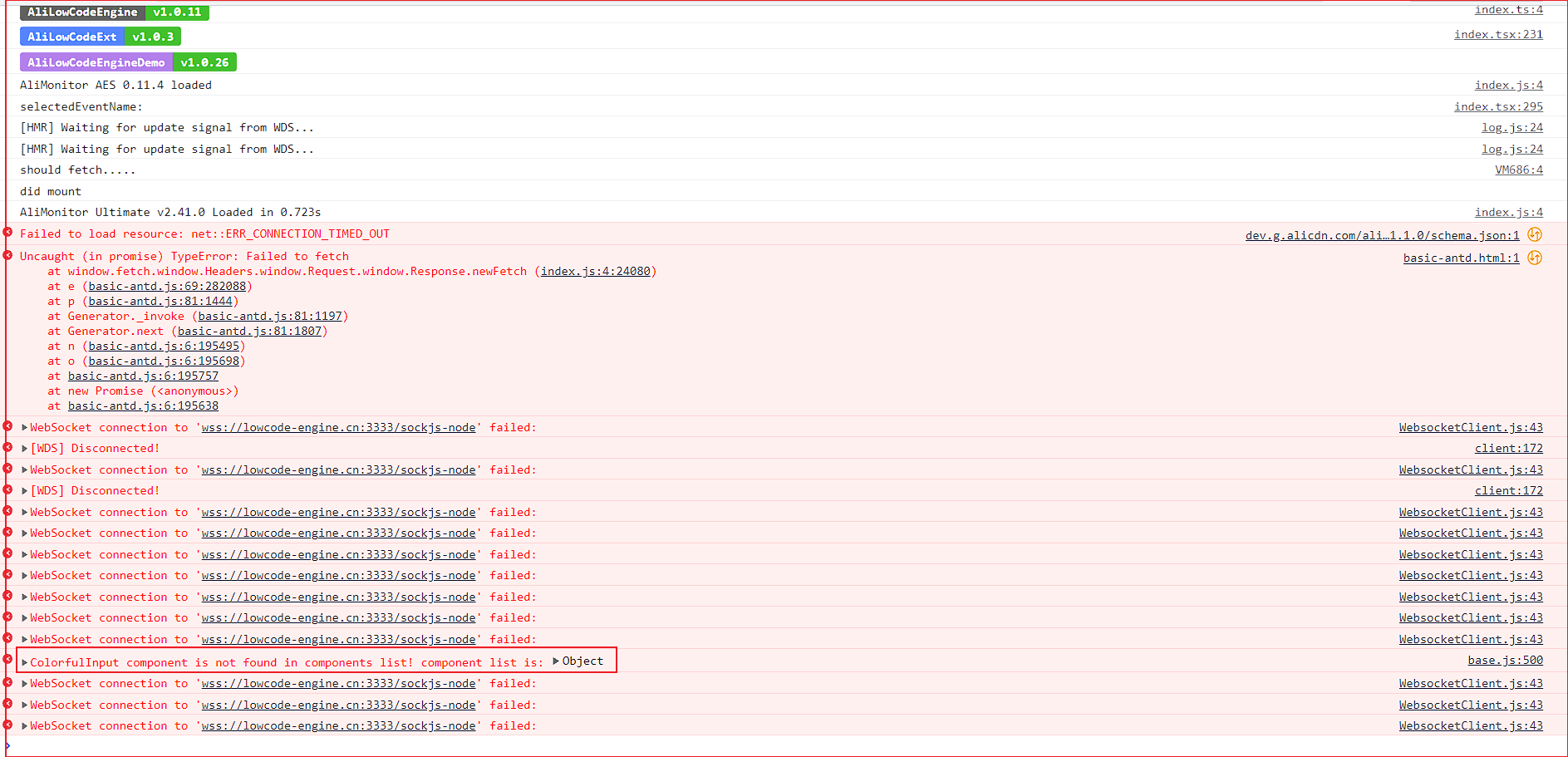This screenshot has height=757, width=1568.
Task: Click the error icon beside the first [WDS] Disconnected line
Action: pyautogui.click(x=7, y=448)
